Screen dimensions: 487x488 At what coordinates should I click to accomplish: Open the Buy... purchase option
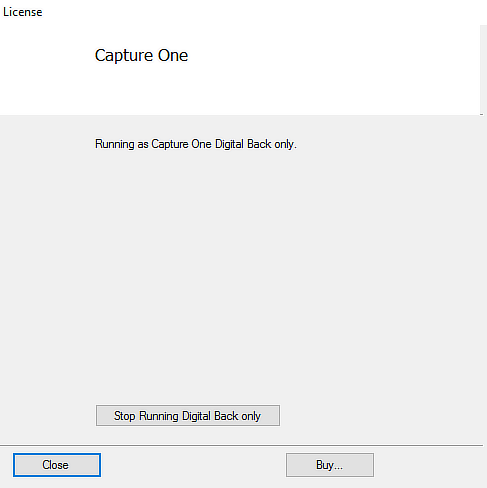pyautogui.click(x=330, y=465)
